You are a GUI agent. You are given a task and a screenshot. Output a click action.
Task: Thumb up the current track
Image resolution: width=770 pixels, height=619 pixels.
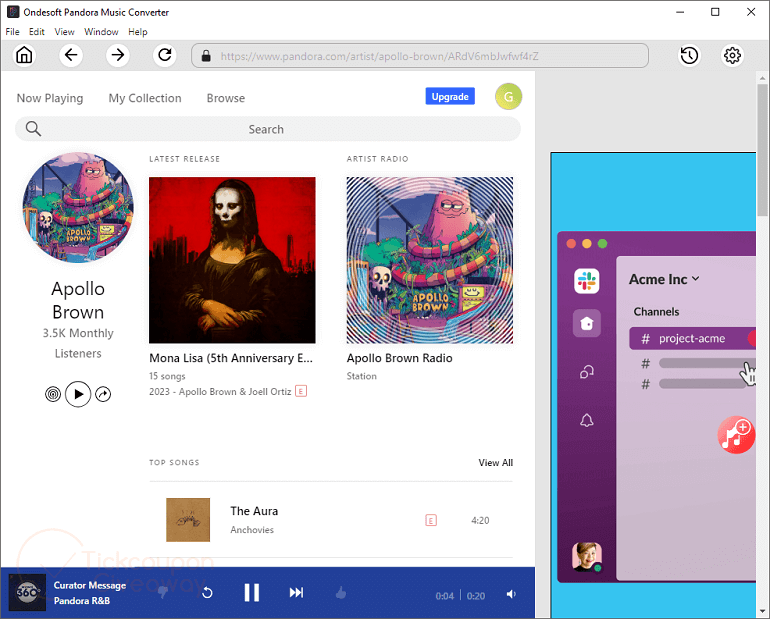(341, 593)
